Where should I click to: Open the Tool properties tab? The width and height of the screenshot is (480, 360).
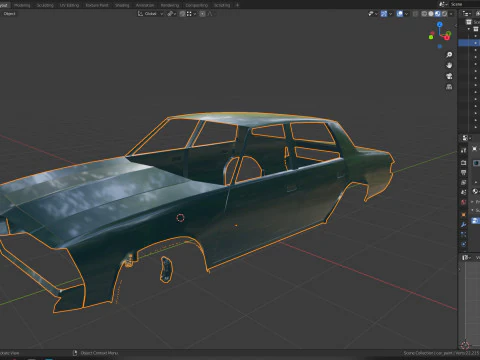coord(463,150)
